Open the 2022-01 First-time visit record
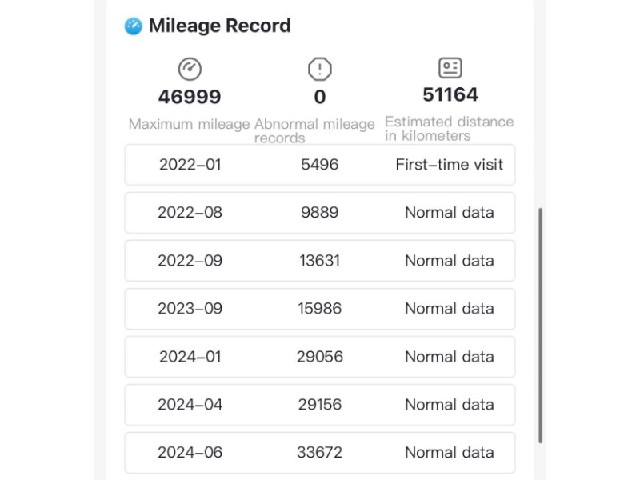 320,165
